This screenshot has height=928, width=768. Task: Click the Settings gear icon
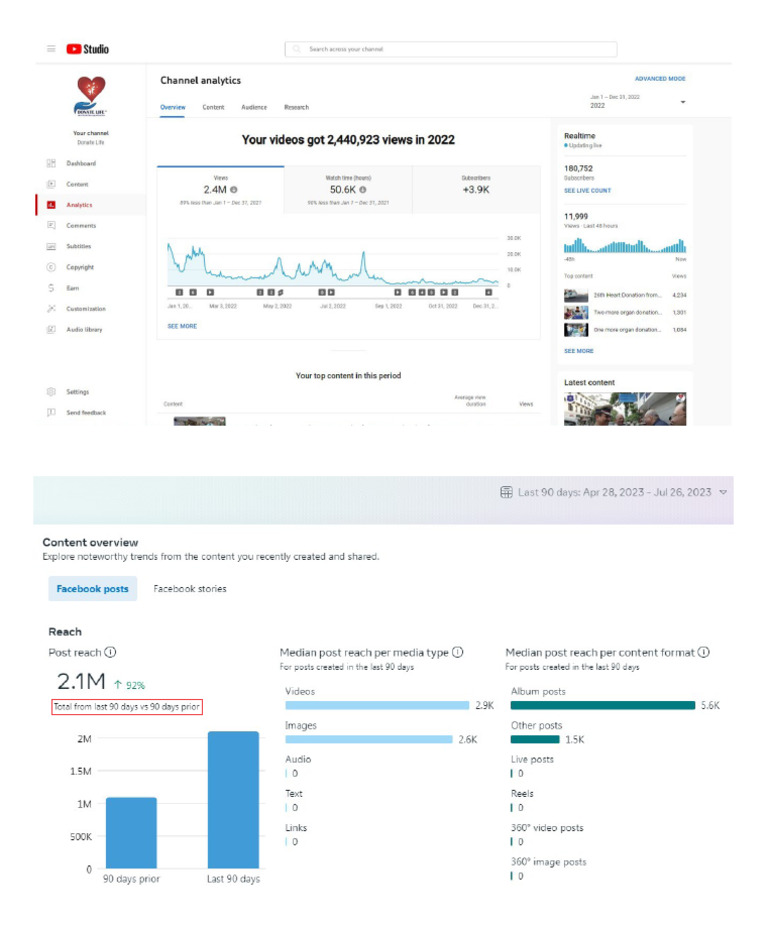coord(51,392)
